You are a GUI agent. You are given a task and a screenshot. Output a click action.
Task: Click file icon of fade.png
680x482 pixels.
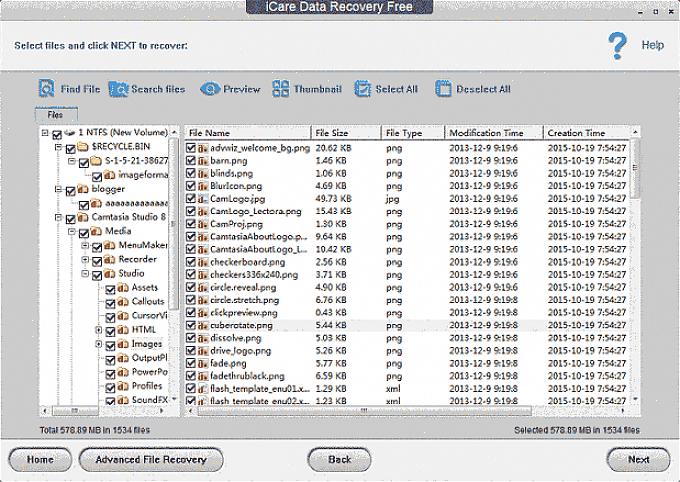pyautogui.click(x=203, y=364)
